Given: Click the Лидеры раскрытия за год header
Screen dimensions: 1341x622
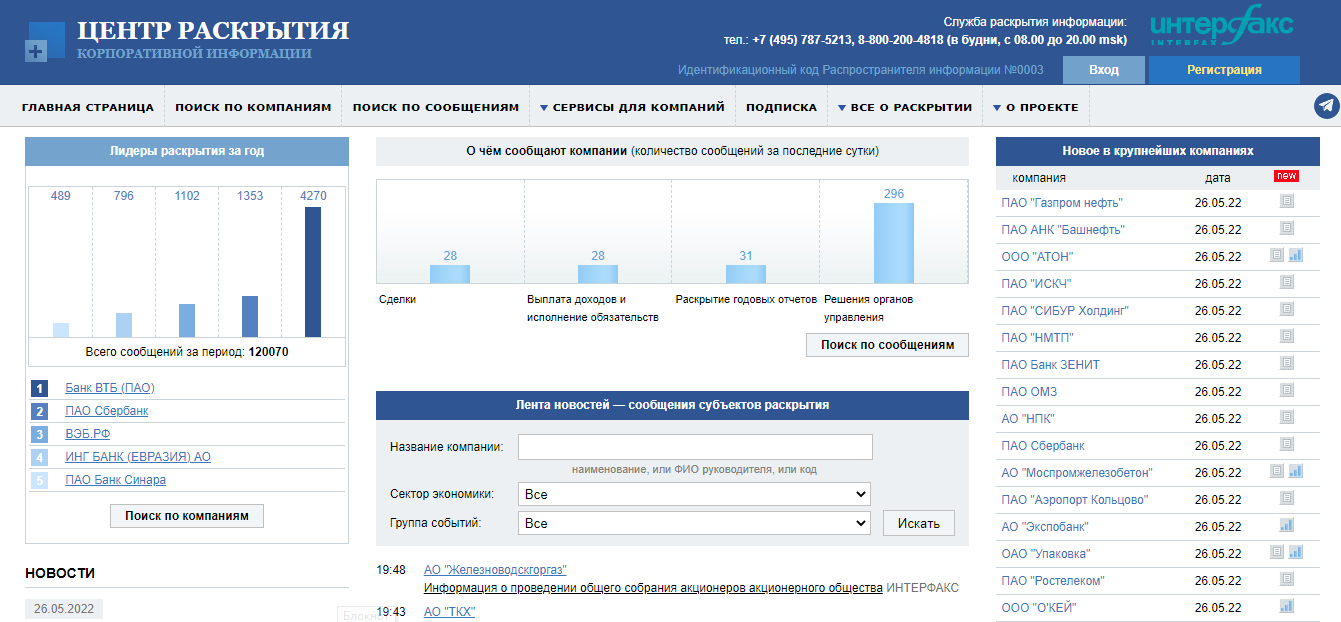Looking at the screenshot, I should tap(187, 151).
